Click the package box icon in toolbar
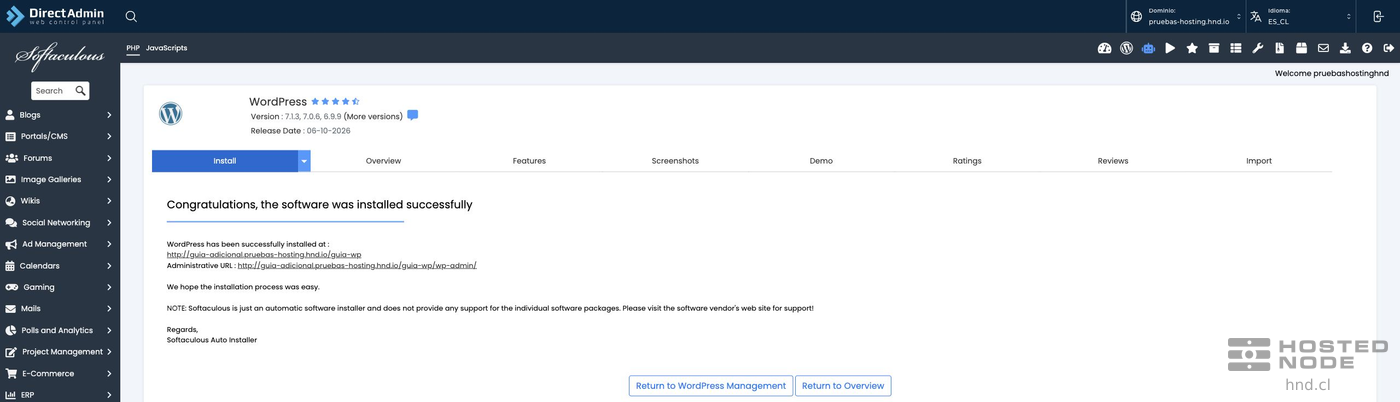This screenshot has width=1400, height=402. [1302, 48]
